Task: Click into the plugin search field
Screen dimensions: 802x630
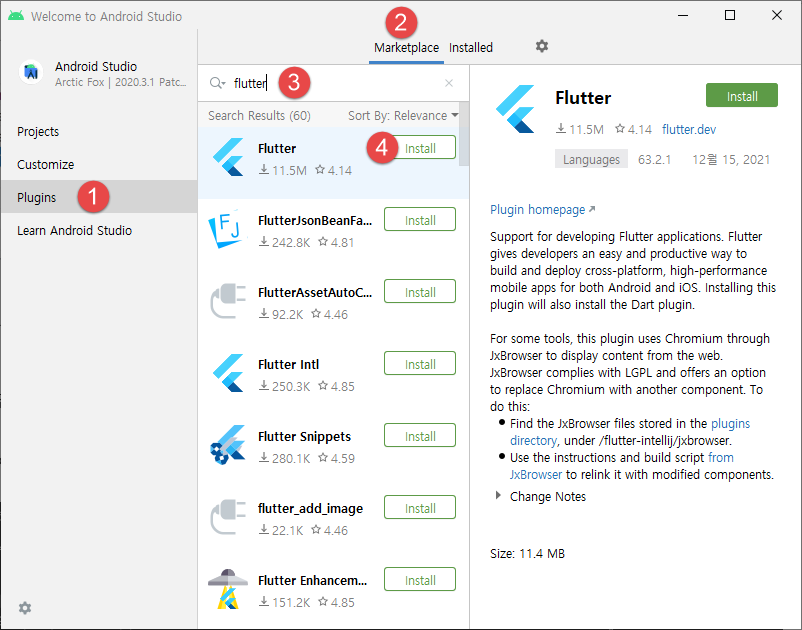Action: [x=332, y=83]
